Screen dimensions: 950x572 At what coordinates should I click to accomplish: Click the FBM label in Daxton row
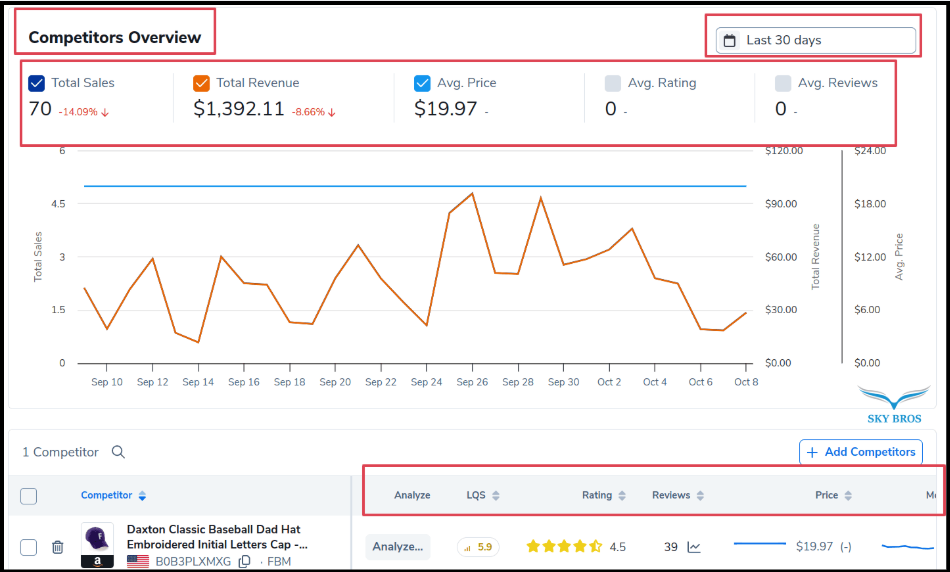(279, 562)
